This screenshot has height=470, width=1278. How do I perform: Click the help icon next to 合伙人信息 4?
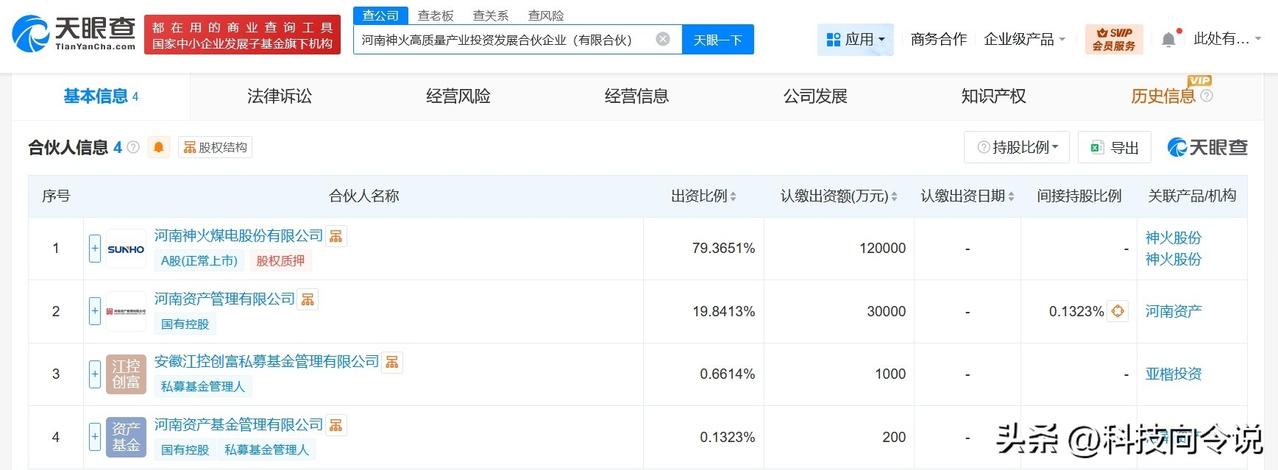(133, 147)
